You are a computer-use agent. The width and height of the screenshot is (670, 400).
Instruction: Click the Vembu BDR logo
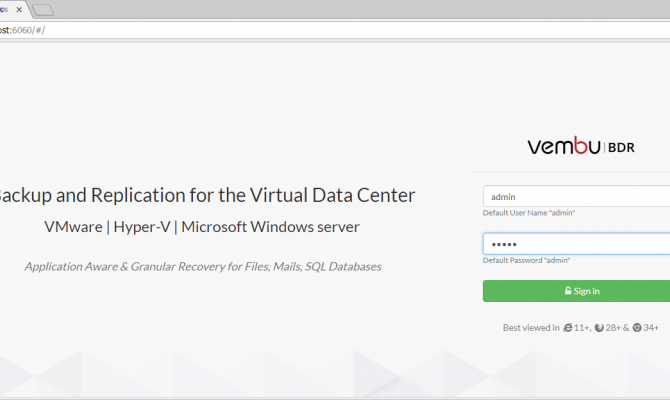pyautogui.click(x=580, y=147)
